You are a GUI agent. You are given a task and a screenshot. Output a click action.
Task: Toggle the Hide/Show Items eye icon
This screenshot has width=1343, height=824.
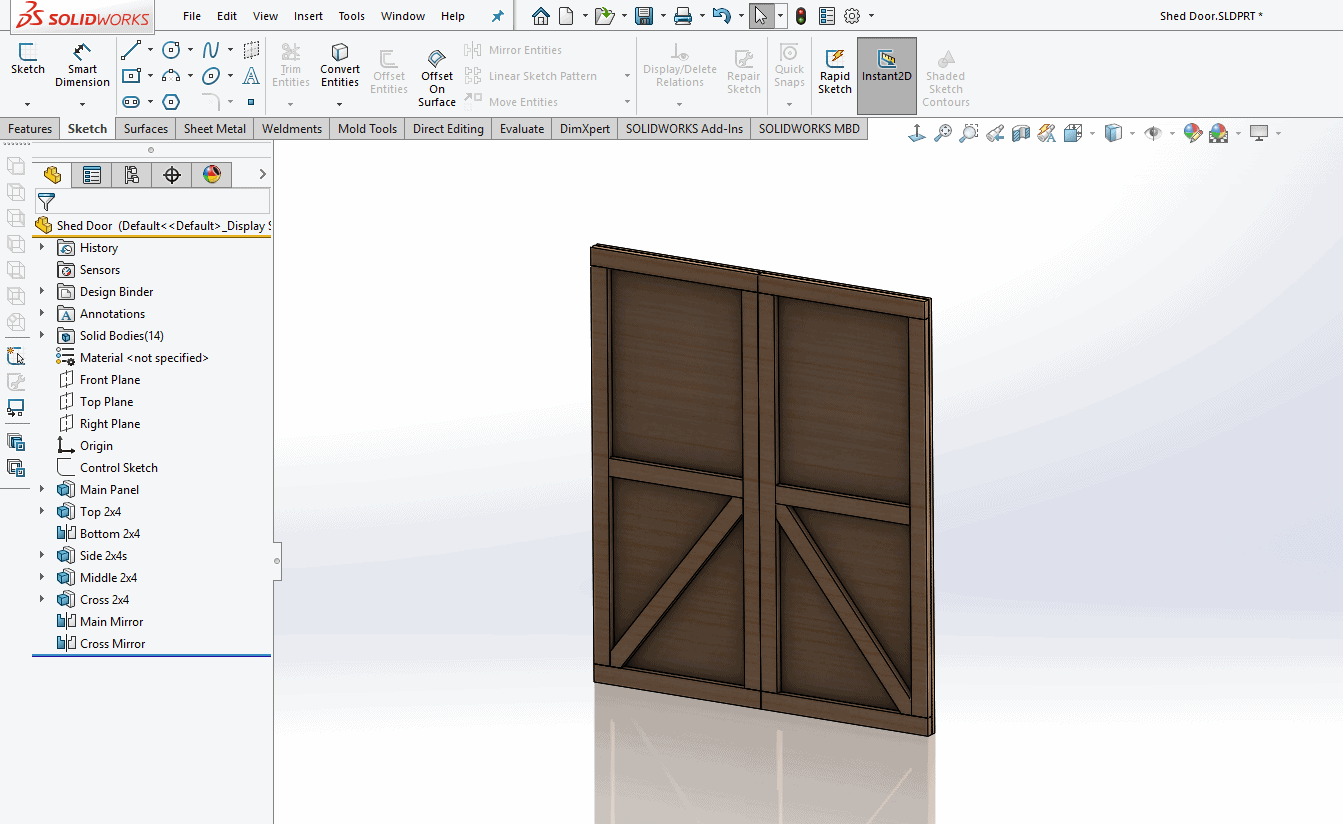pos(1153,133)
